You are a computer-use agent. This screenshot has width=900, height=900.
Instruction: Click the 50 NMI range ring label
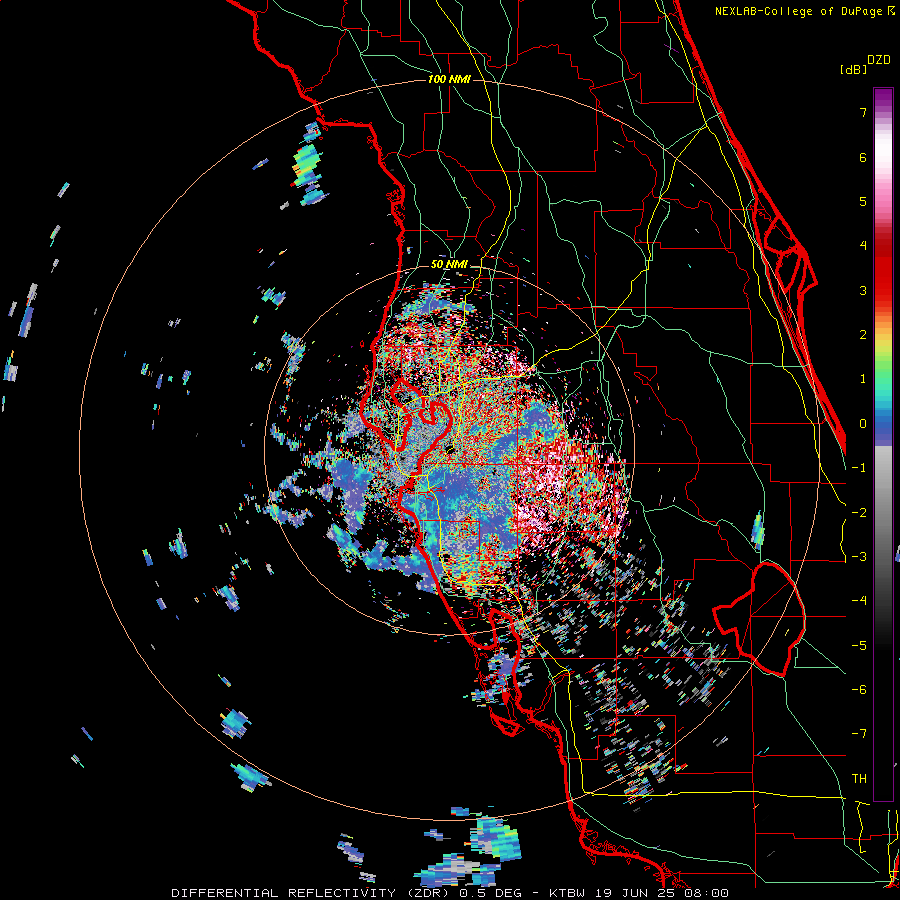click(x=449, y=264)
